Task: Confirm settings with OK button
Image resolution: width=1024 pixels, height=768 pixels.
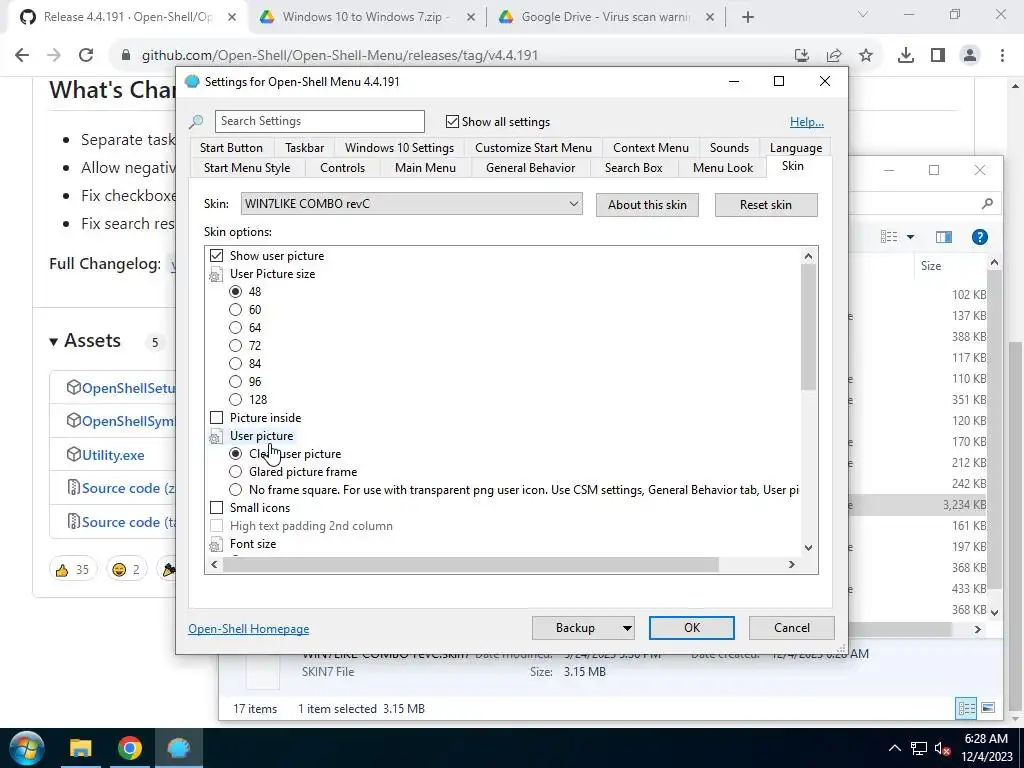Action: pos(692,628)
